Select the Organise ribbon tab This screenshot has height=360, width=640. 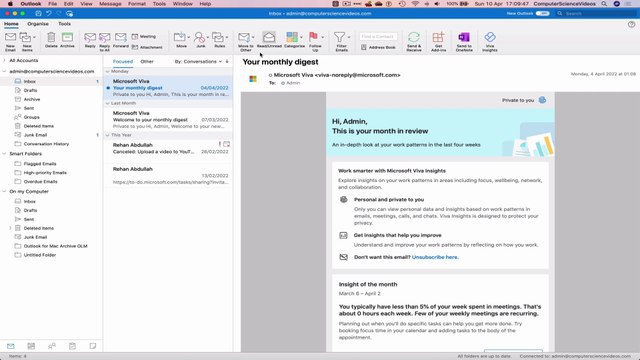pyautogui.click(x=38, y=24)
